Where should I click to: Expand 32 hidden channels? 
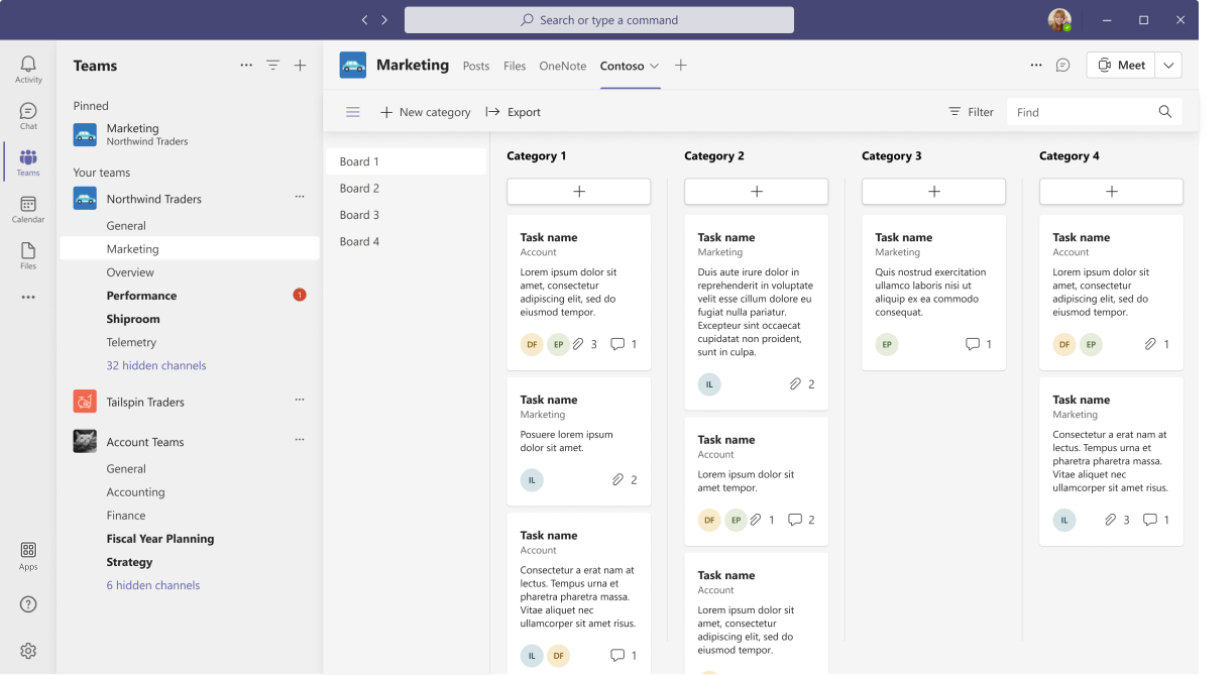[156, 366]
